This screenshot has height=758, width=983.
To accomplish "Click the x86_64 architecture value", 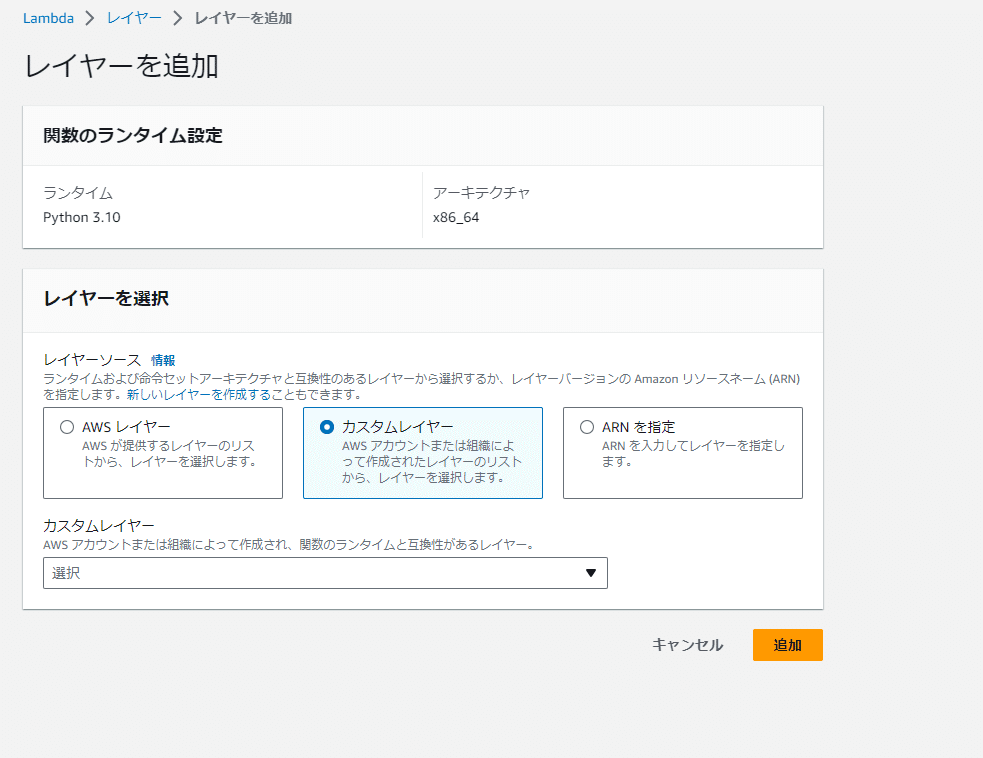I will pos(456,218).
